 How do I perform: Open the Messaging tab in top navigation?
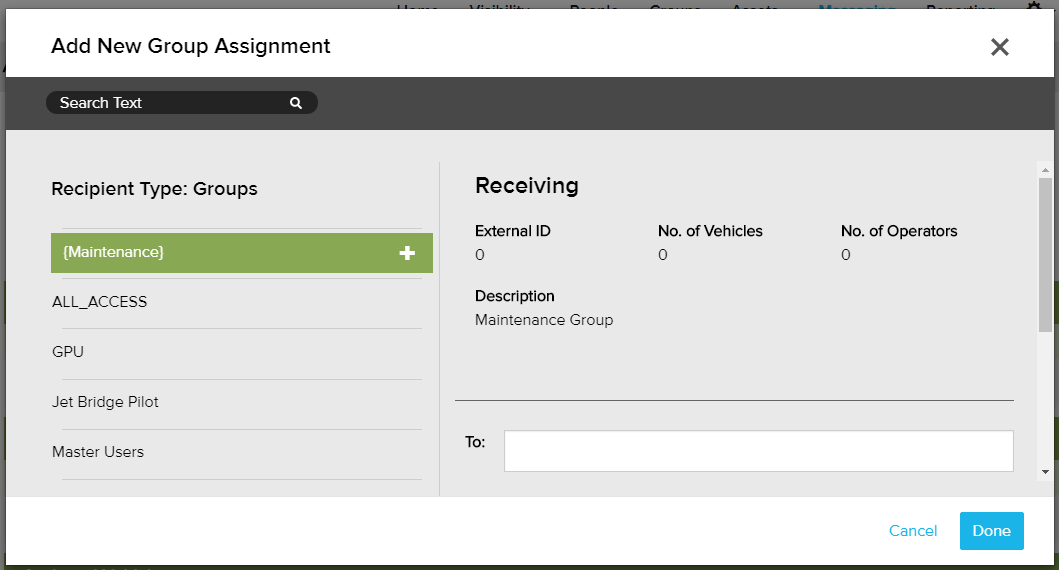[x=856, y=6]
